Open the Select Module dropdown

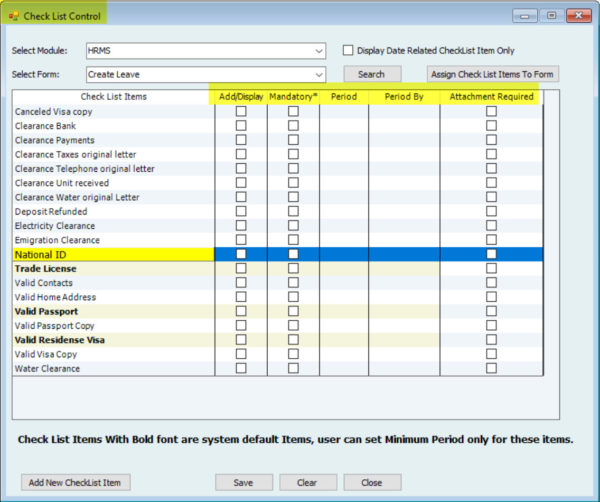[318, 50]
